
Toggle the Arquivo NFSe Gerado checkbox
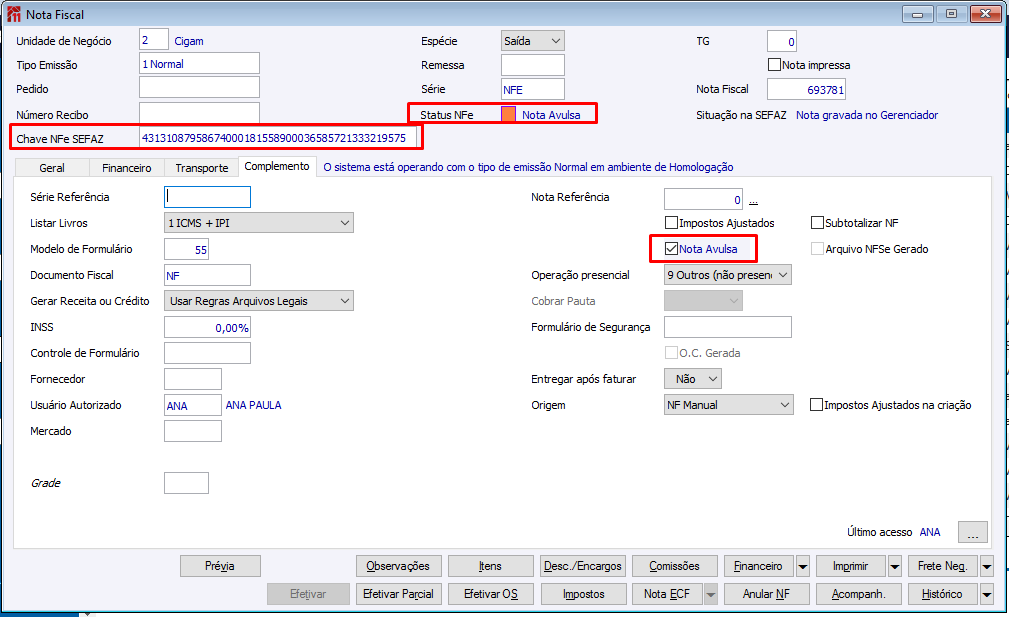[817, 248]
